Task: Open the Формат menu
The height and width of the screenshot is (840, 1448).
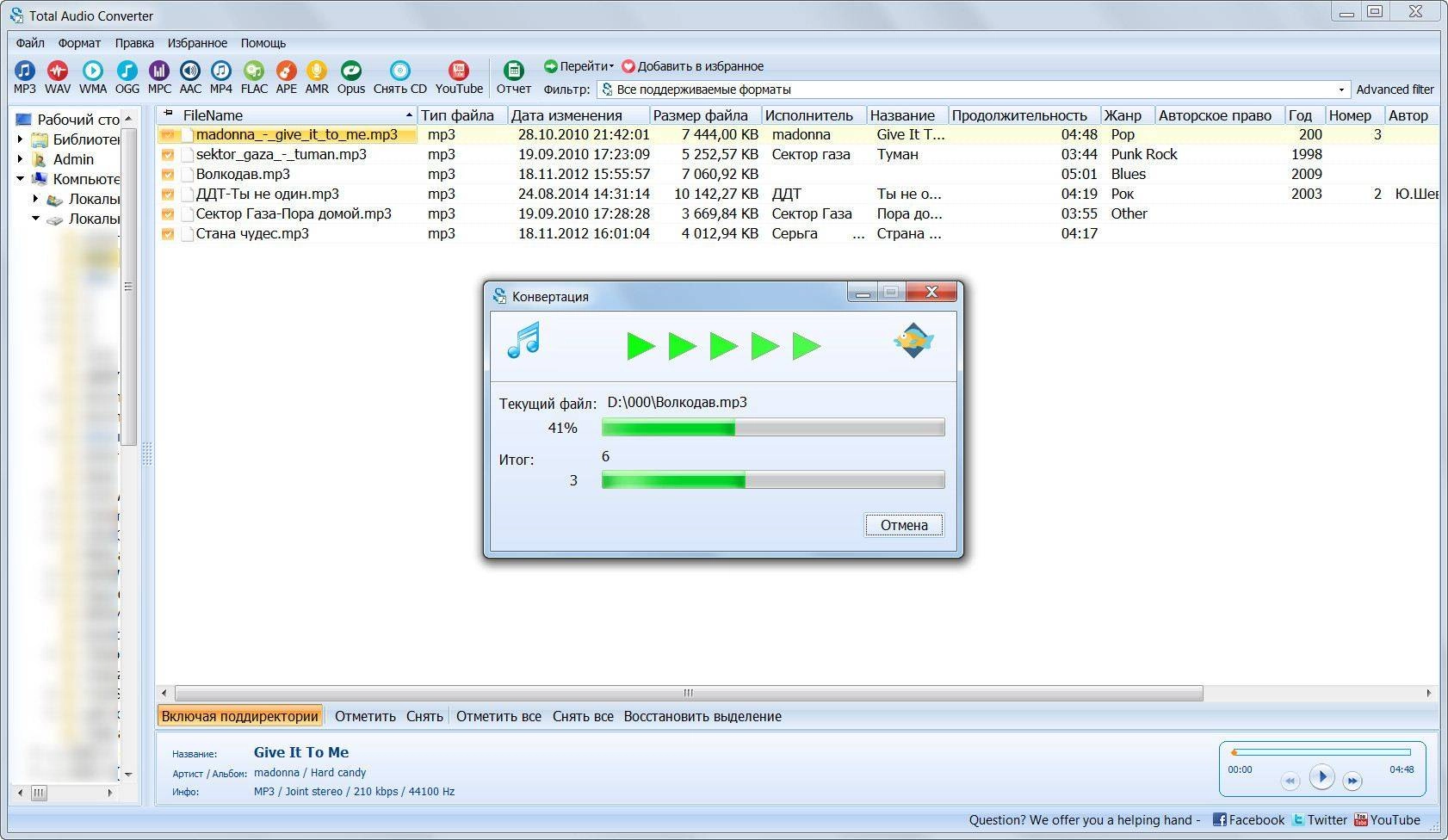Action: (x=79, y=43)
